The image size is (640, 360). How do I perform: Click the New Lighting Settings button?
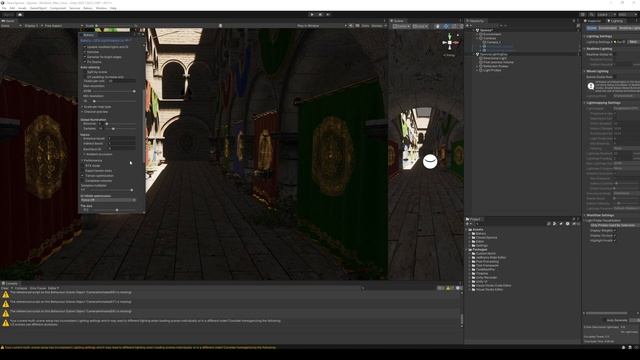tap(633, 42)
